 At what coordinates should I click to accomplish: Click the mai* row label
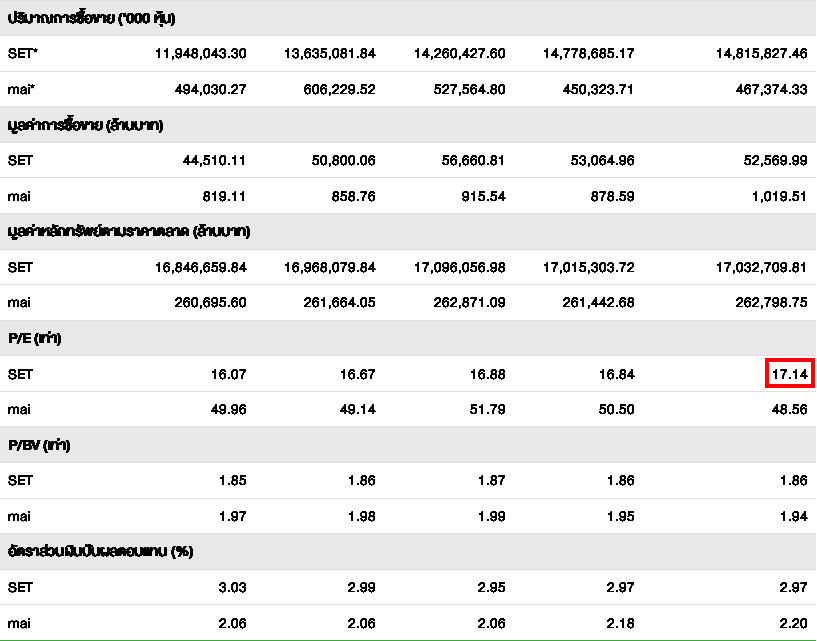coord(23,89)
